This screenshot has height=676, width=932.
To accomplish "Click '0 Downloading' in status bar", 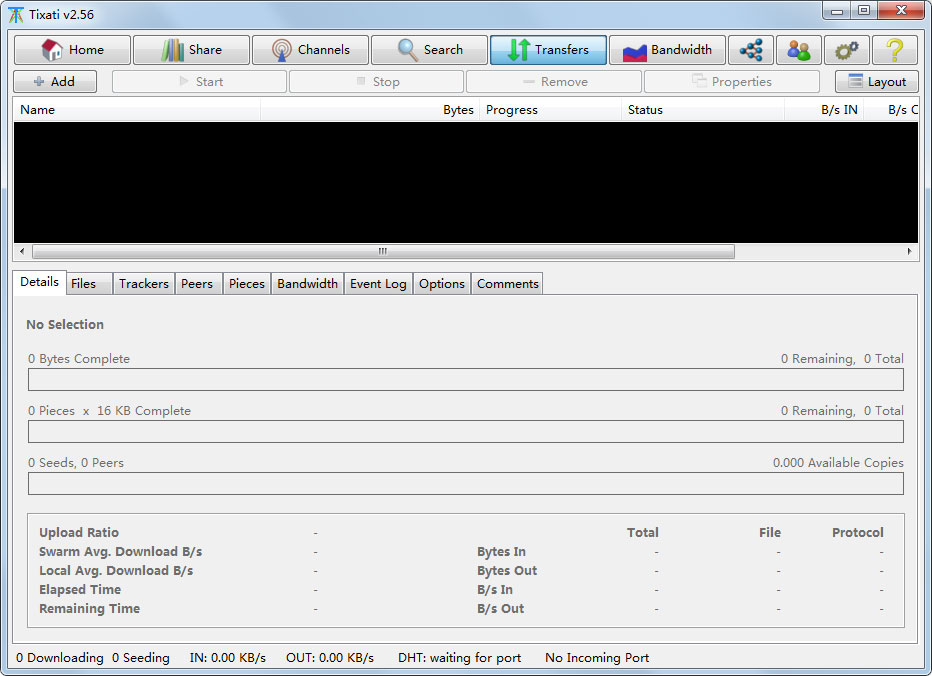I will (59, 658).
